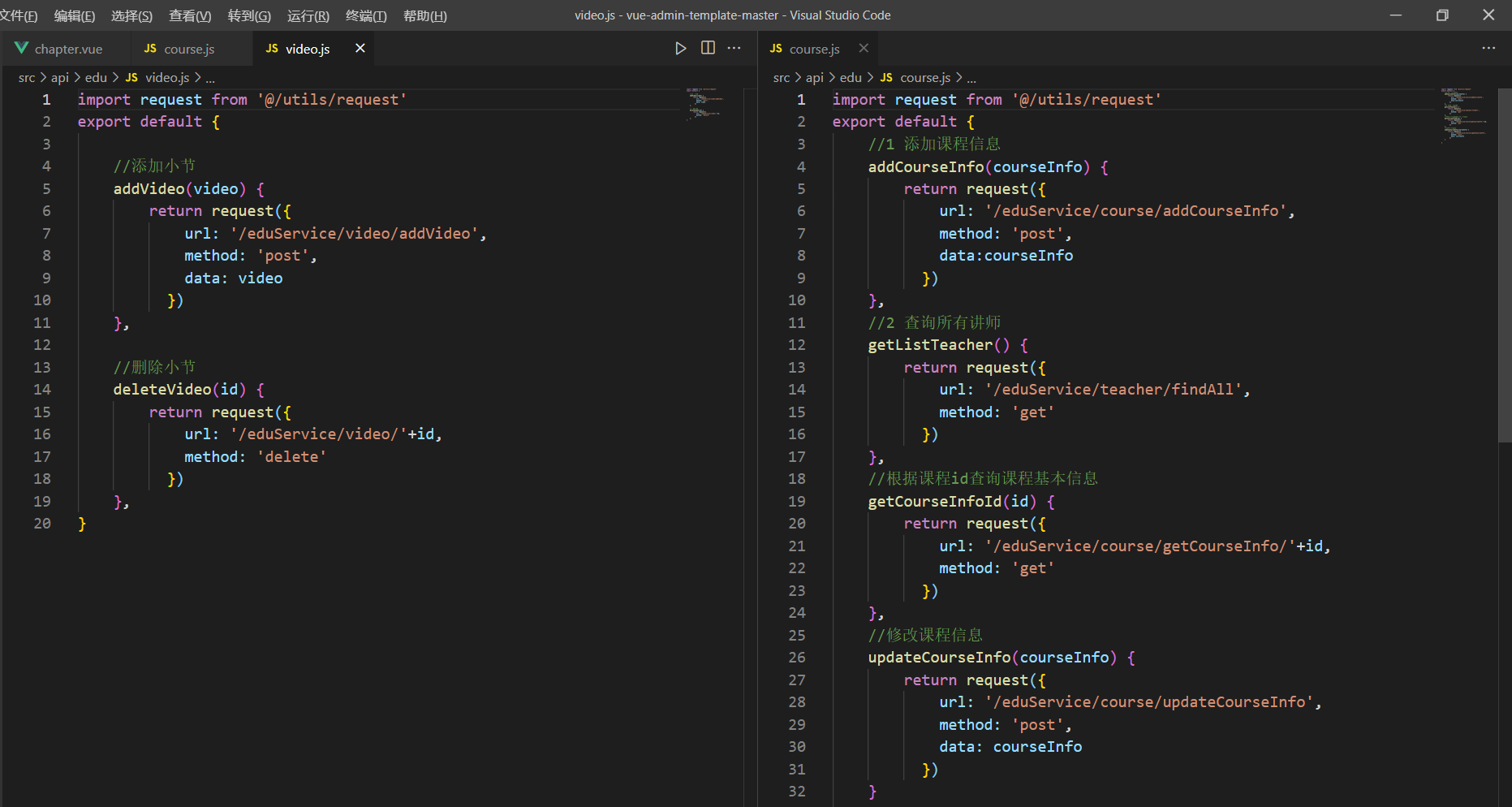Click the Vue icon on the chapter.vue tab
This screenshot has height=807, width=1512.
coord(22,49)
